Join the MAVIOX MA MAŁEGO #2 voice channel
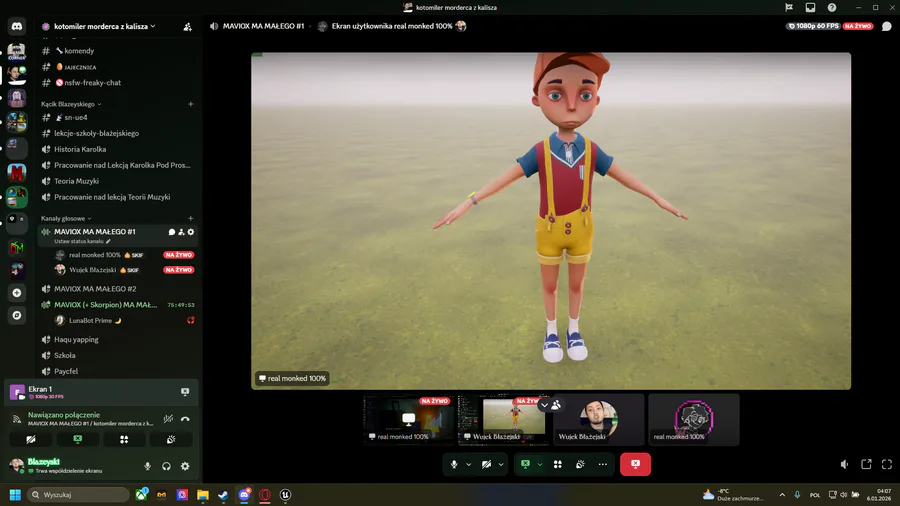The image size is (900, 506). [118, 289]
